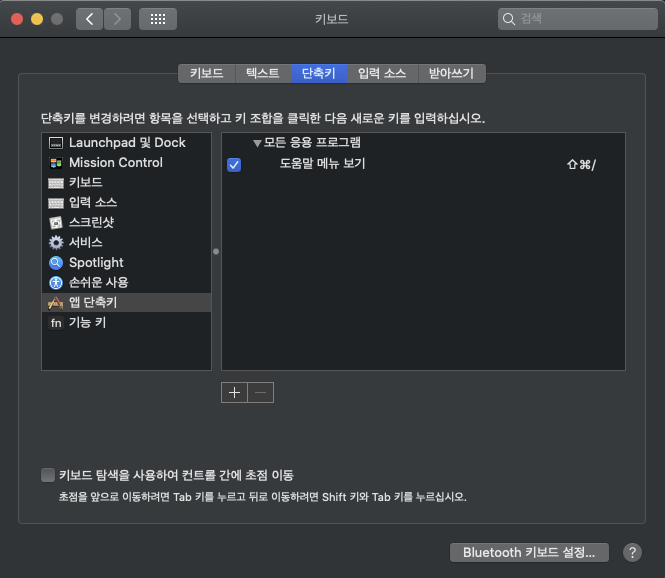
Task: Switch to the 텍스트 tab
Action: point(263,73)
